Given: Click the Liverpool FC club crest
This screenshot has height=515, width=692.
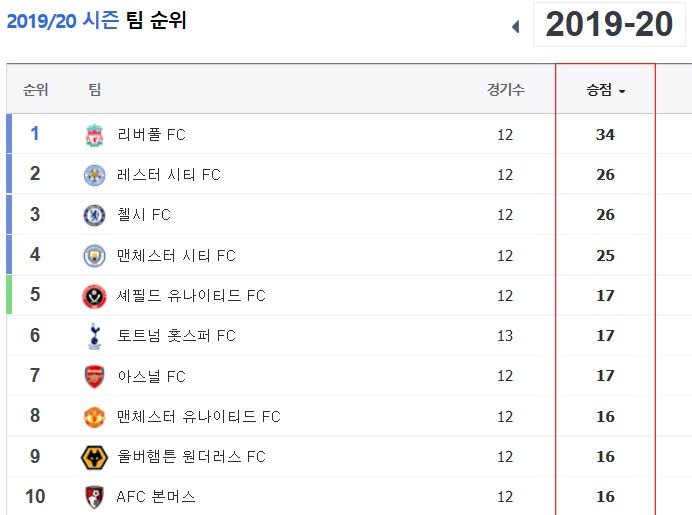Looking at the screenshot, I should (94, 135).
